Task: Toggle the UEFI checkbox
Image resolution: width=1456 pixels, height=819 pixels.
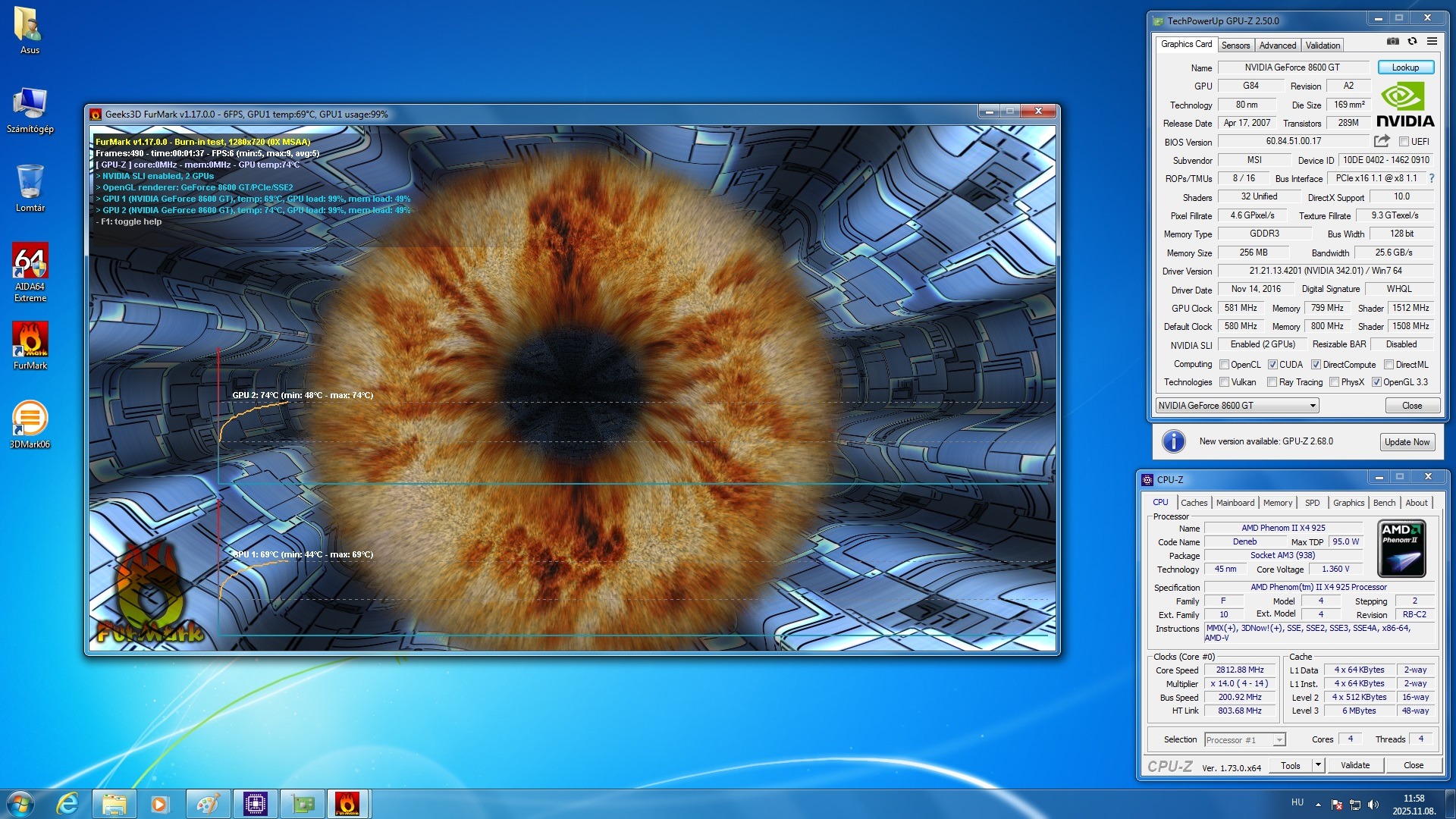Action: point(1404,142)
